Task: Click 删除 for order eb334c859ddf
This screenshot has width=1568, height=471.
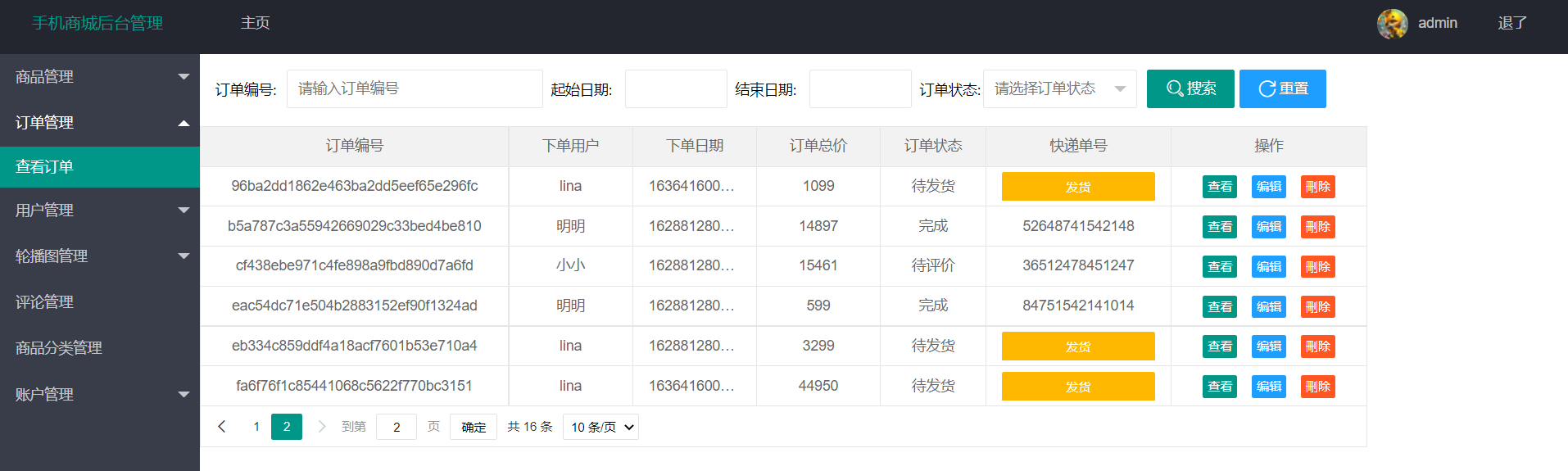Action: pyautogui.click(x=1318, y=346)
